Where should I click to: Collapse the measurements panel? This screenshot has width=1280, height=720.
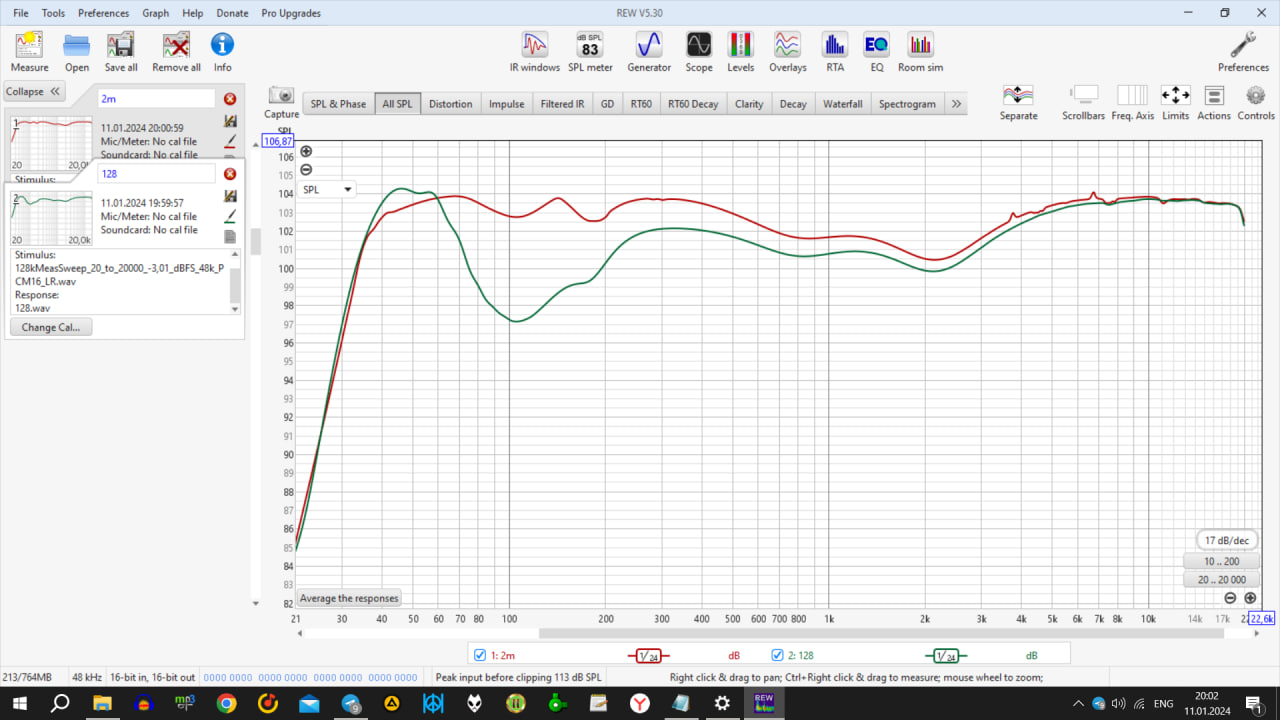coord(33,91)
